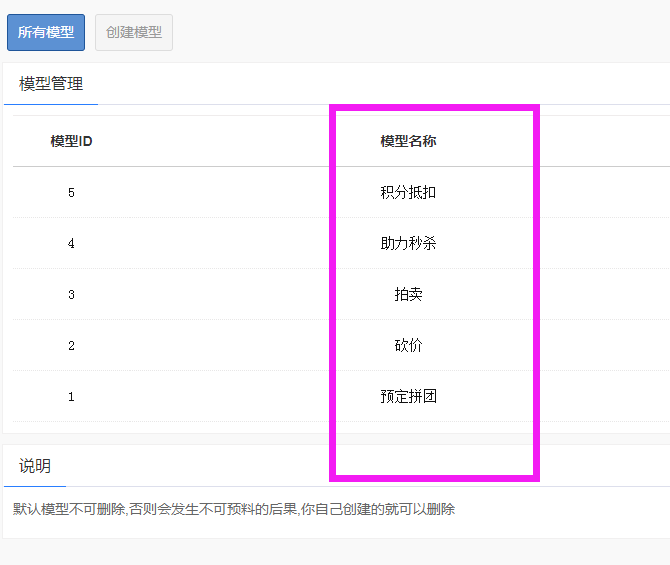Viewport: 670px width, 565px height.
Task: Switch to the 模型管理 tab
Action: [51, 84]
